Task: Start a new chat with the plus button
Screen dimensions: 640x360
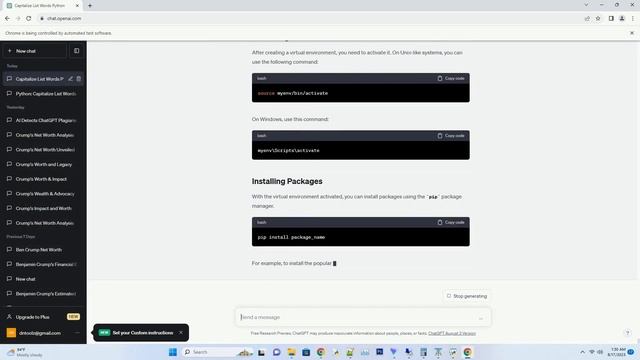Action: [x=35, y=51]
